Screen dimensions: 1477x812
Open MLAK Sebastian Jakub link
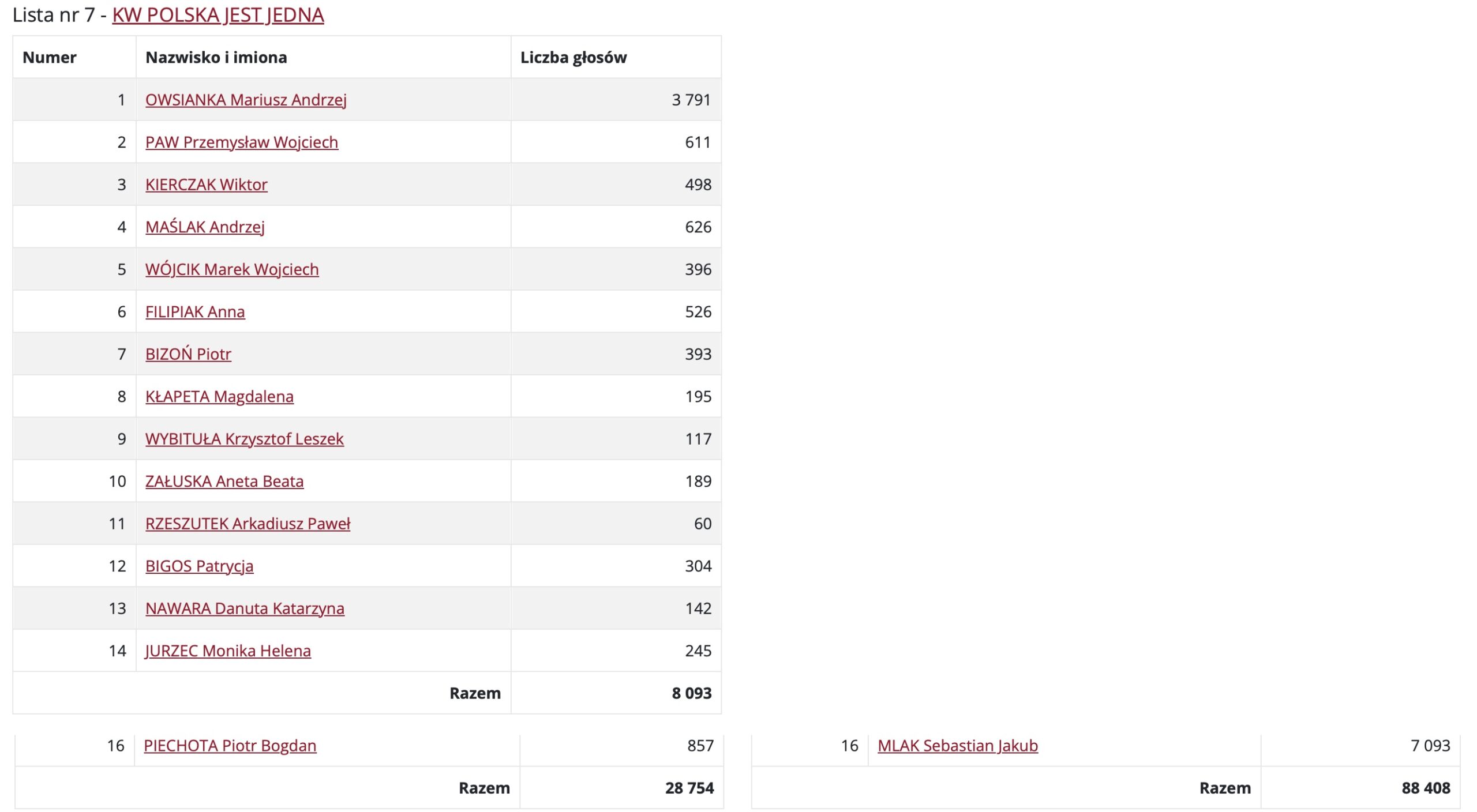pyautogui.click(x=958, y=746)
